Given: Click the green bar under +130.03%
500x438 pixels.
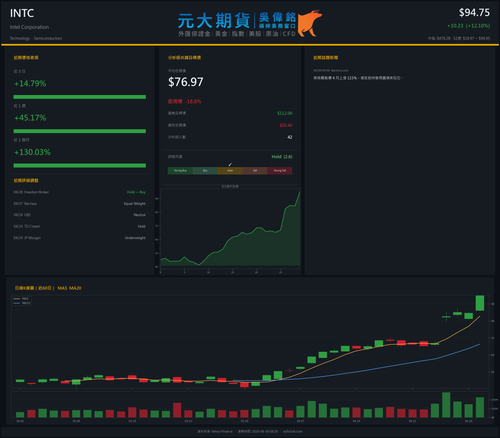Looking at the screenshot, I should pos(80,166).
